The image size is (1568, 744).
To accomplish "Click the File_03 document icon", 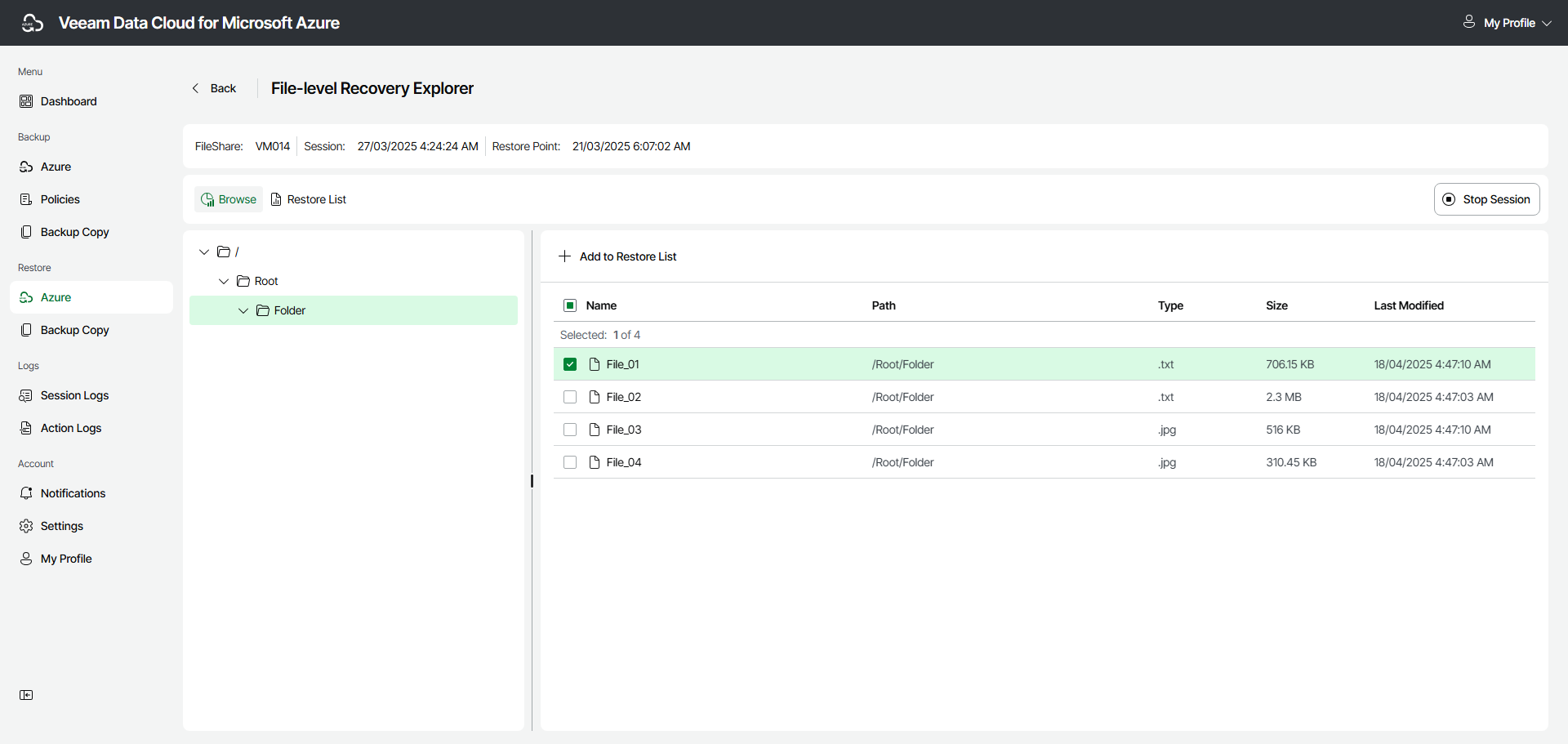I will coord(595,430).
